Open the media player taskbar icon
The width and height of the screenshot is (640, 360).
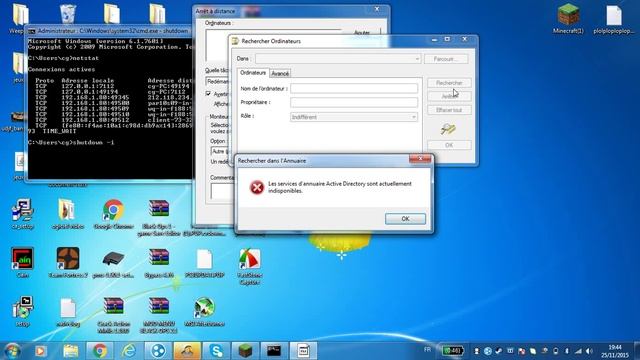(x=41, y=351)
